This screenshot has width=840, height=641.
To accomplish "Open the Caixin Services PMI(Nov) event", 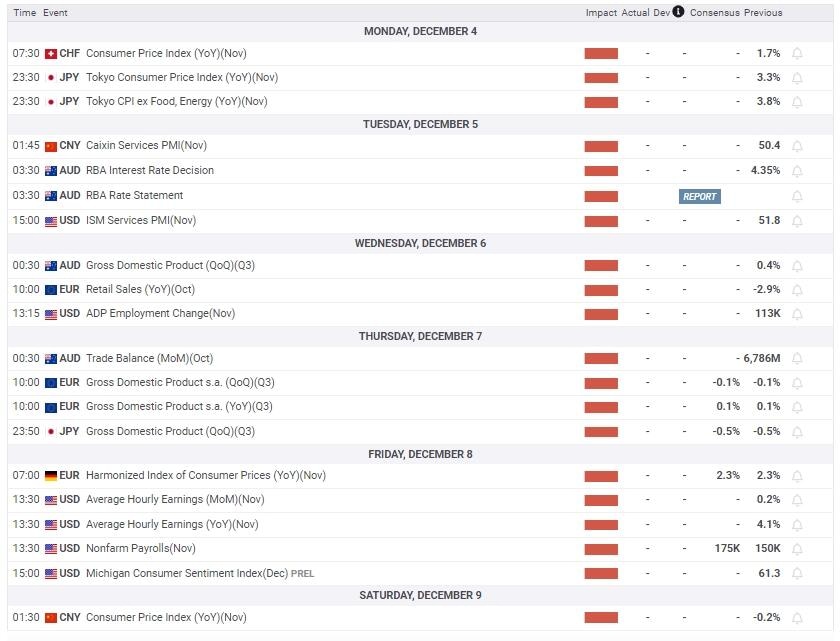I will coord(146,145).
